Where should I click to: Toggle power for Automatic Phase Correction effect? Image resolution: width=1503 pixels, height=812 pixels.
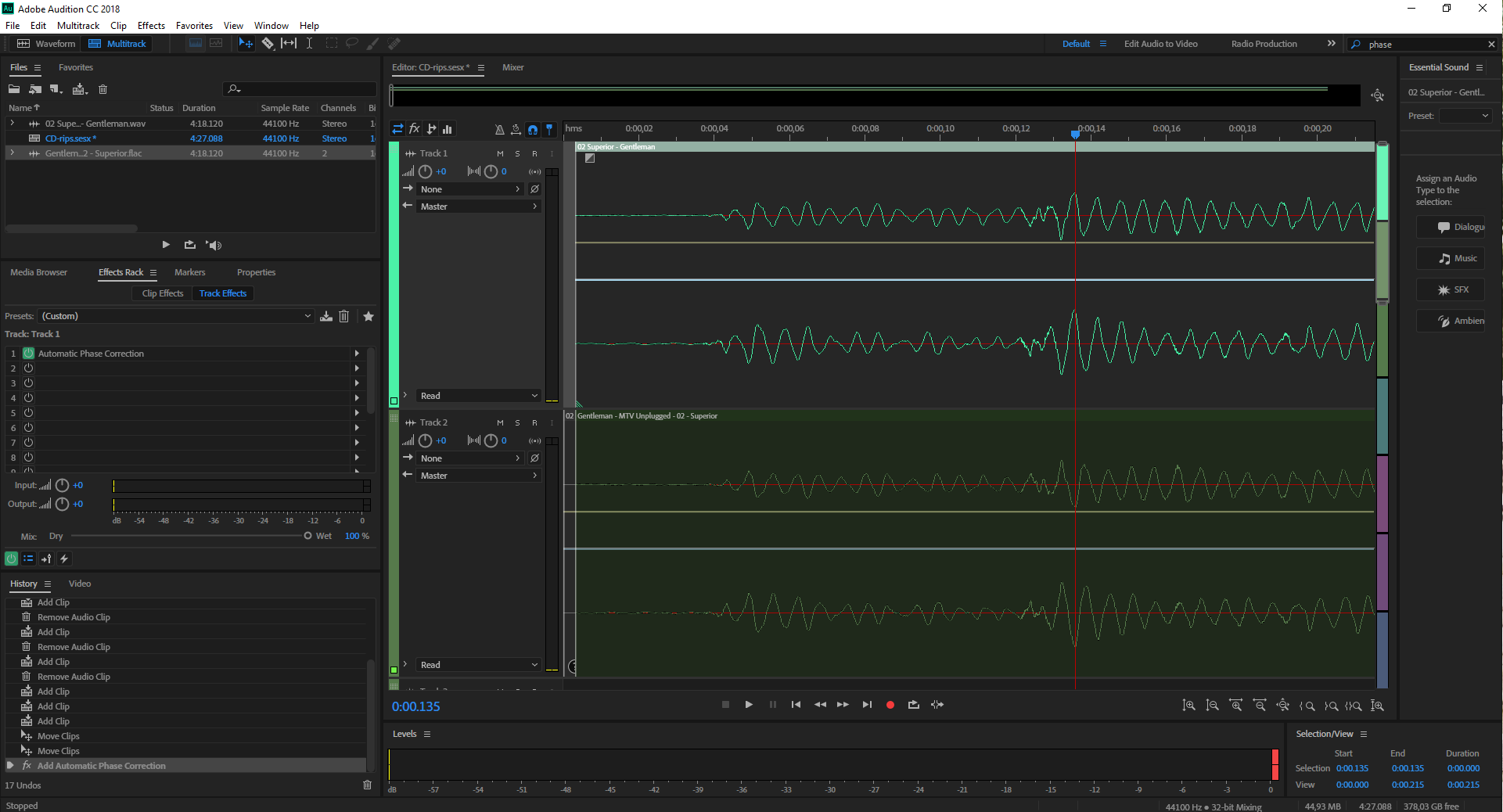point(29,354)
